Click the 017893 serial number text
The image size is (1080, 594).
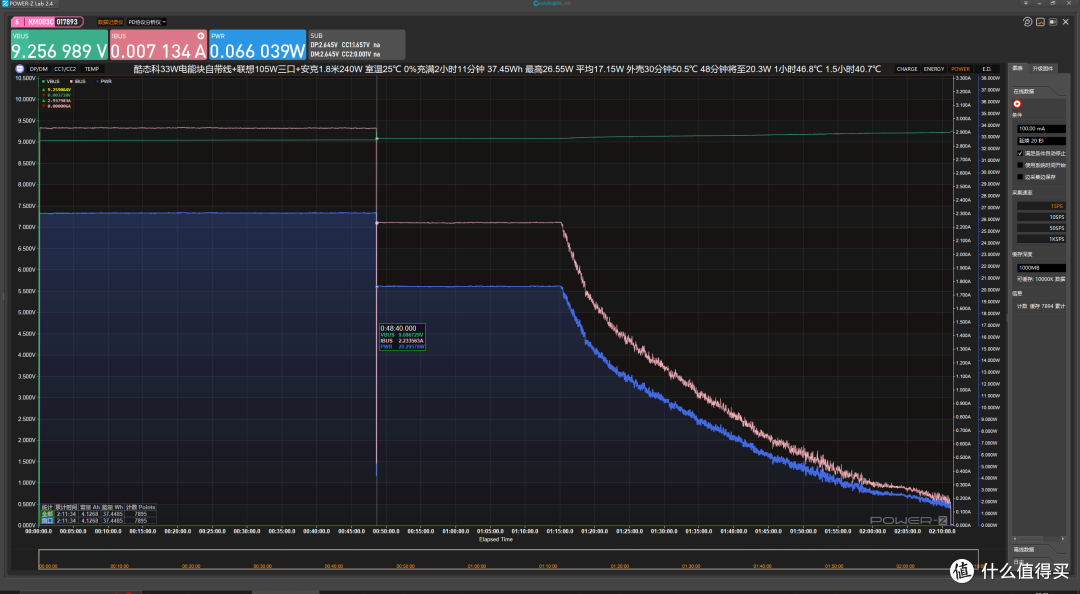67,22
